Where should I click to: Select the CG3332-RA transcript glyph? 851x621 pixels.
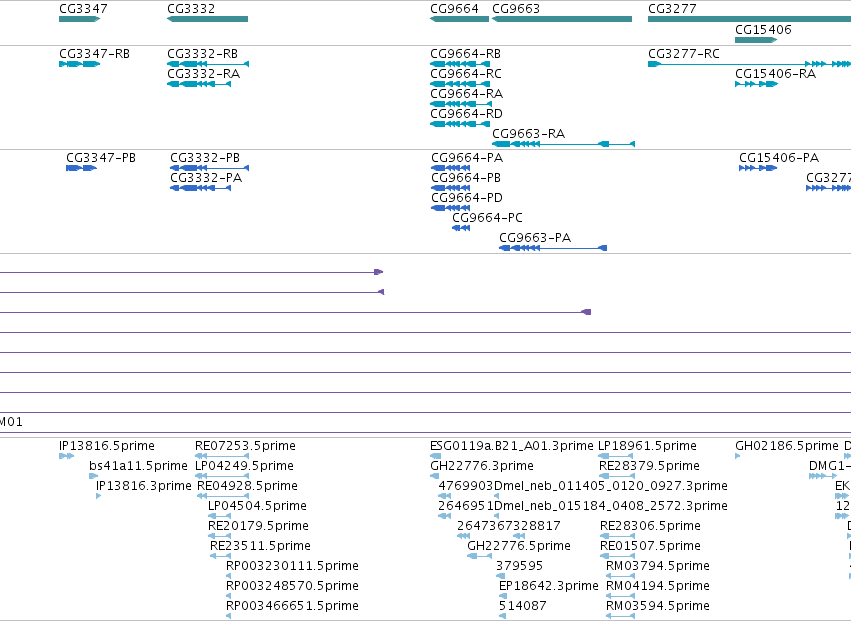pos(199,84)
